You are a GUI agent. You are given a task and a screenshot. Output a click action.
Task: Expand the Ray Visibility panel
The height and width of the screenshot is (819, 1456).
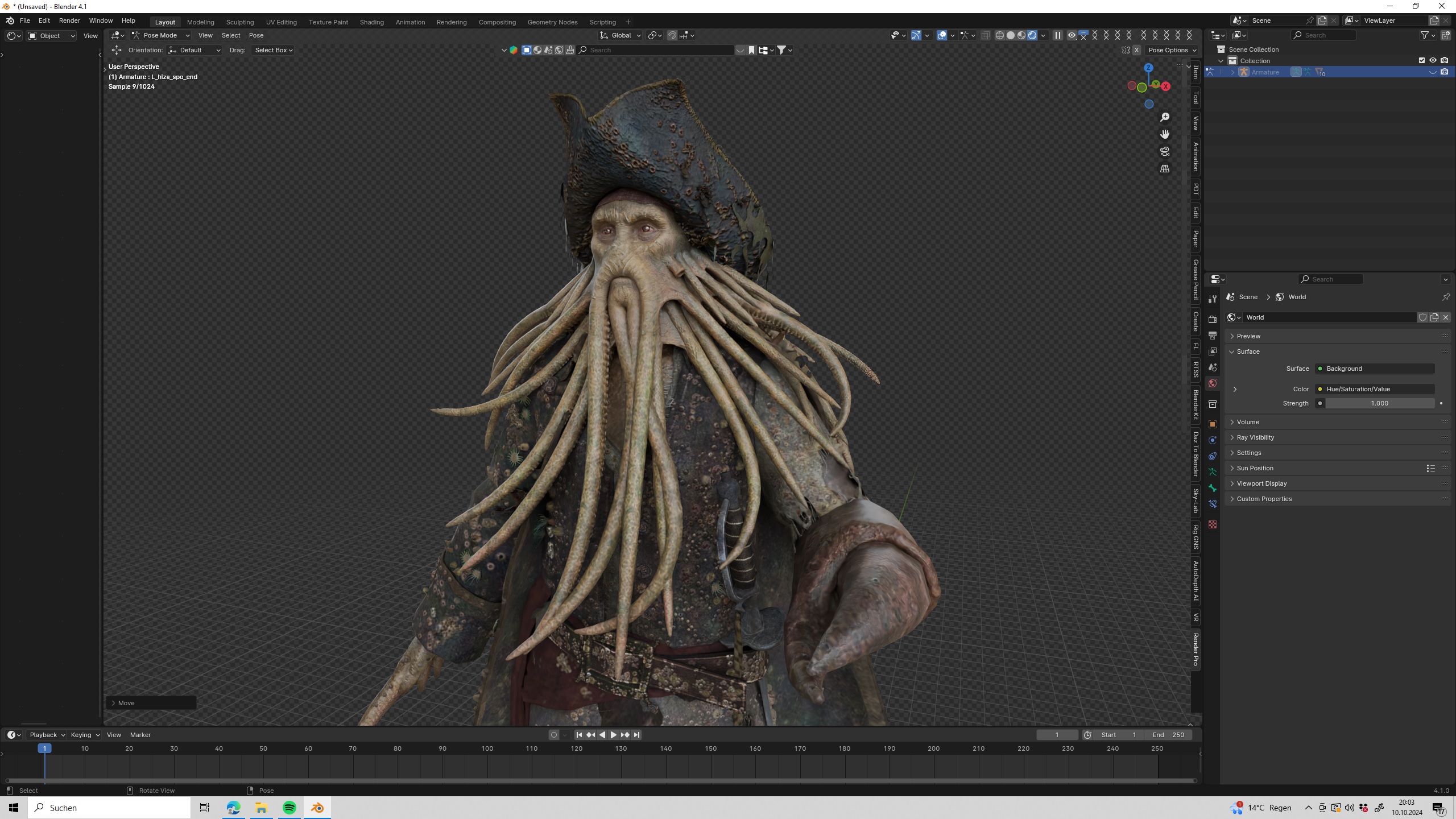point(1255,437)
